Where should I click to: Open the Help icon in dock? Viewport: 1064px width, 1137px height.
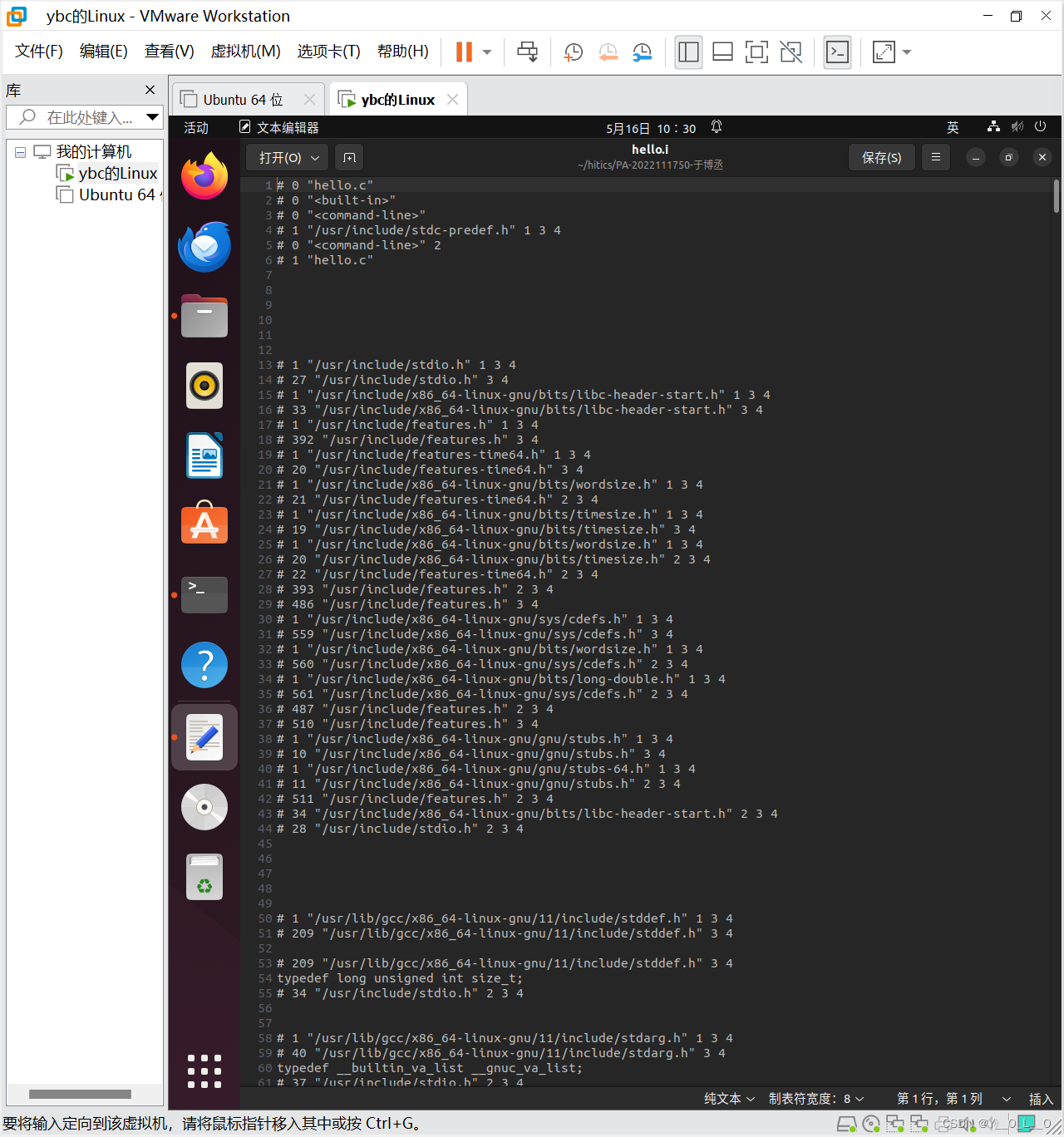pos(204,665)
